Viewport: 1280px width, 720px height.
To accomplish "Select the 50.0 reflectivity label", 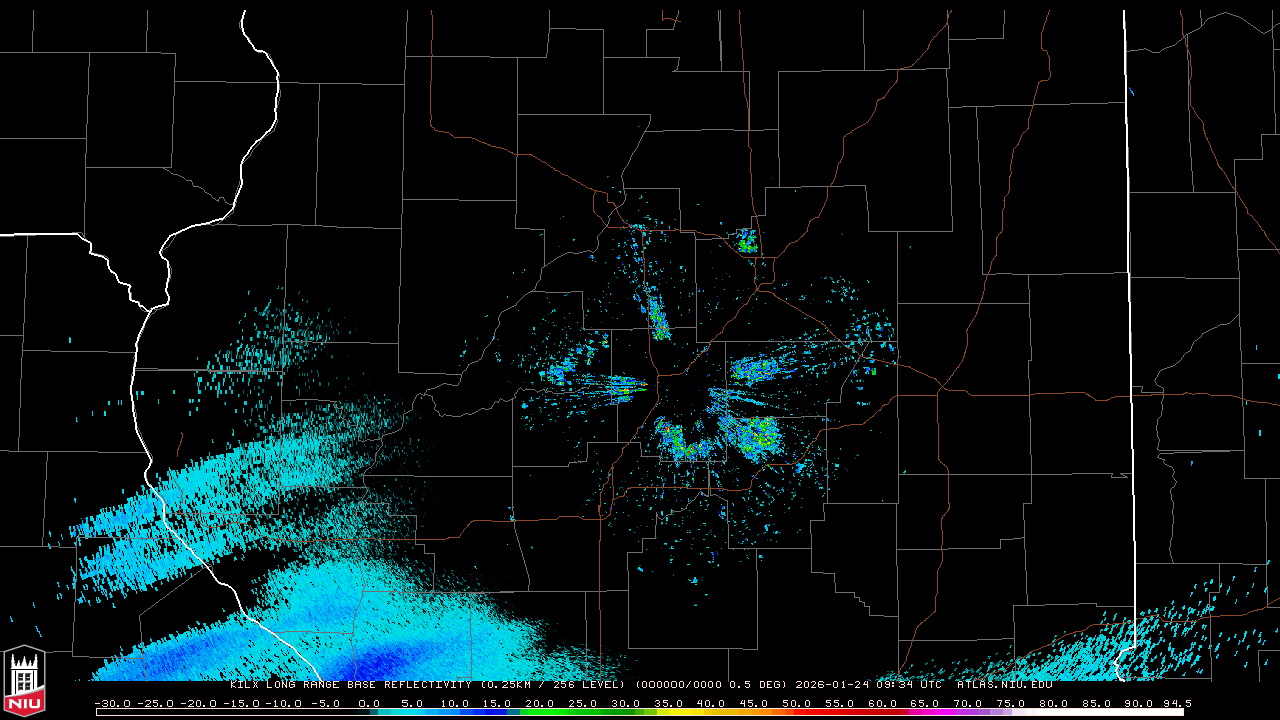I will coord(797,703).
